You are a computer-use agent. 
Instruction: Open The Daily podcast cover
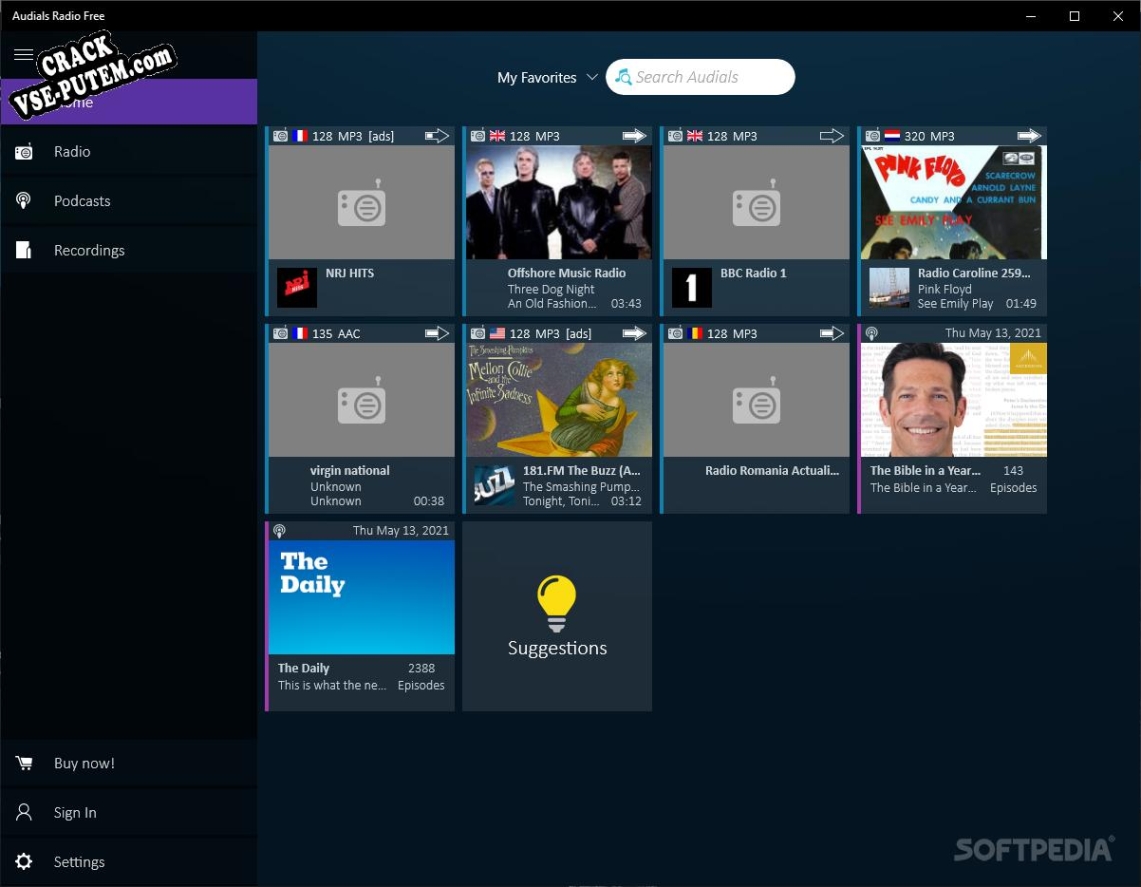[x=362, y=597]
